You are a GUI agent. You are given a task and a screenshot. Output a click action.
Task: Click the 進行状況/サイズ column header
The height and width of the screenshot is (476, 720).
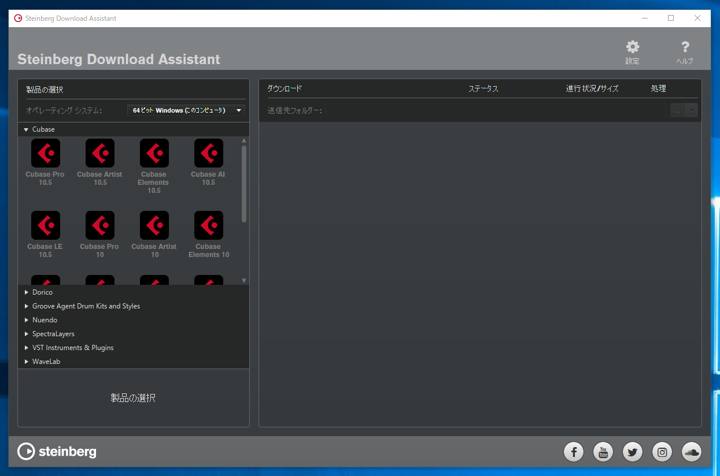[x=592, y=89]
